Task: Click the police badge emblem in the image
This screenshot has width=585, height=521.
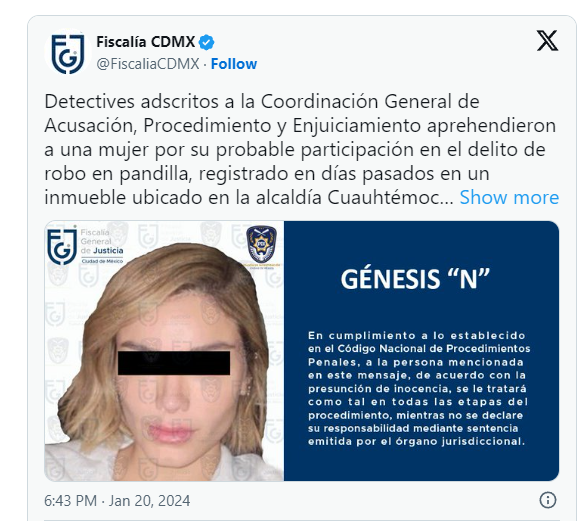Action: pyautogui.click(x=262, y=244)
